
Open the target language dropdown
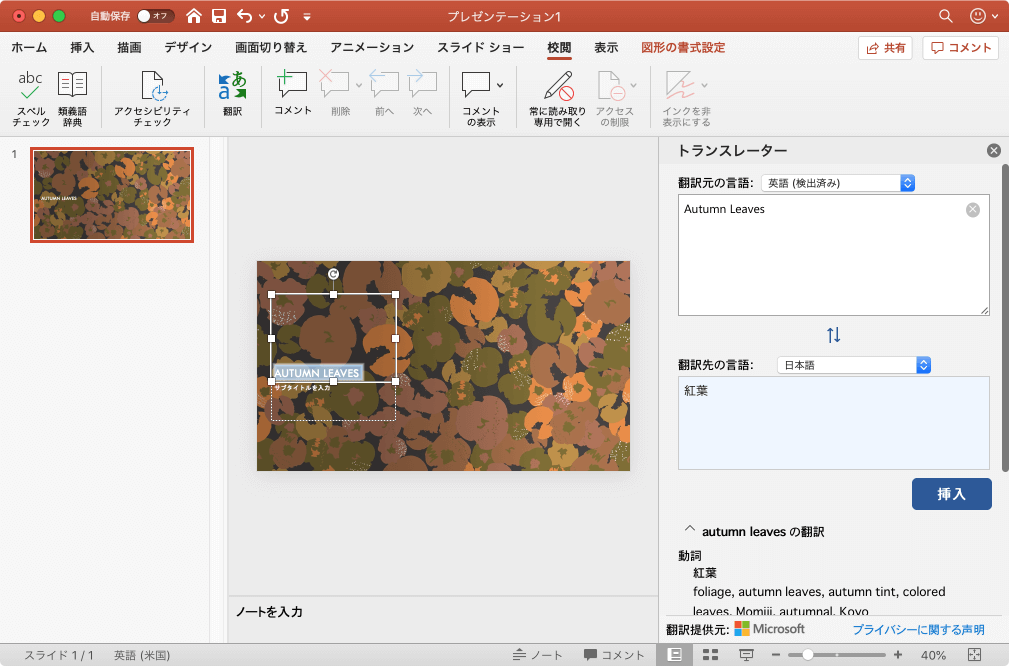(854, 365)
